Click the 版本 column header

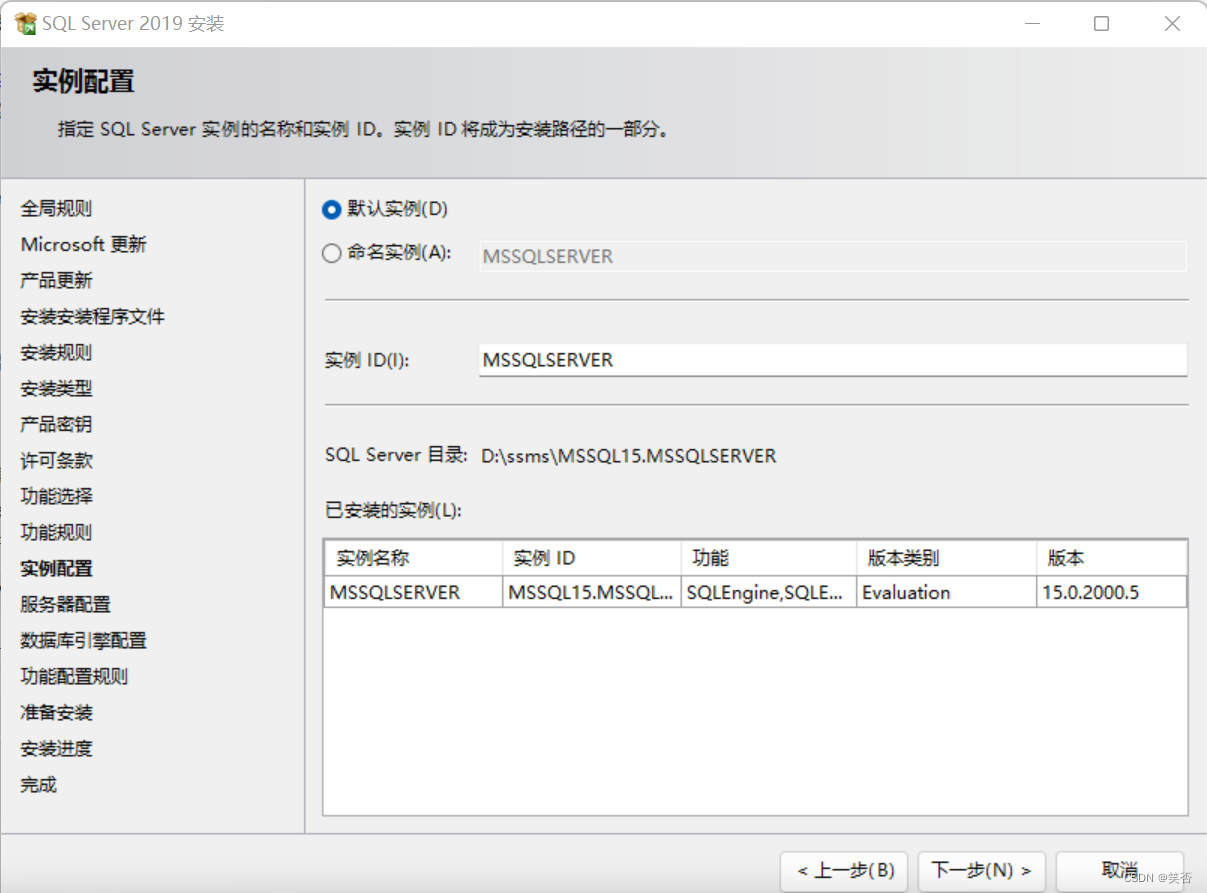[x=1112, y=558]
